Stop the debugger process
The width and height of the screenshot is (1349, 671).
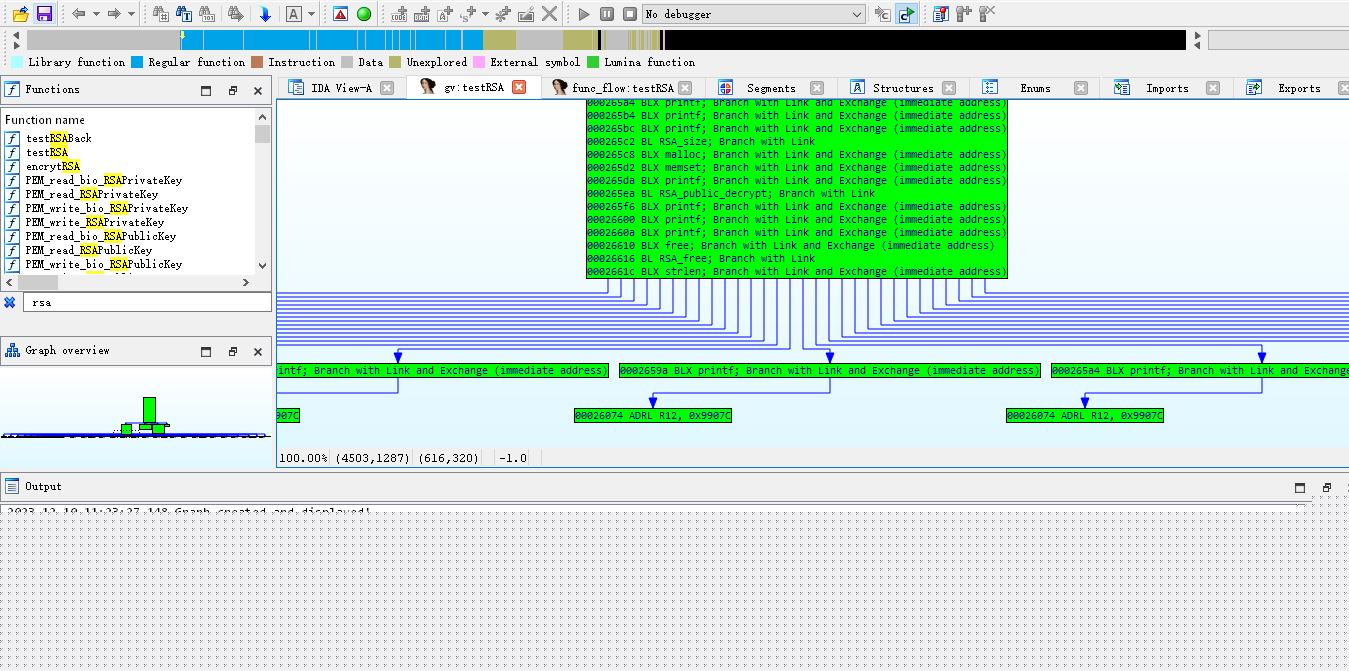(x=630, y=14)
